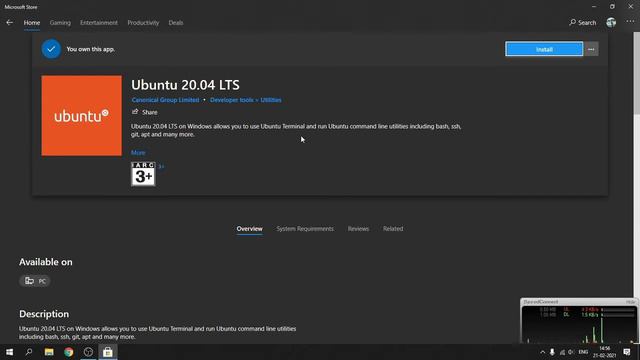Screen dimensions: 640x360
Task: Open the clock and date flyout
Action: (604, 352)
